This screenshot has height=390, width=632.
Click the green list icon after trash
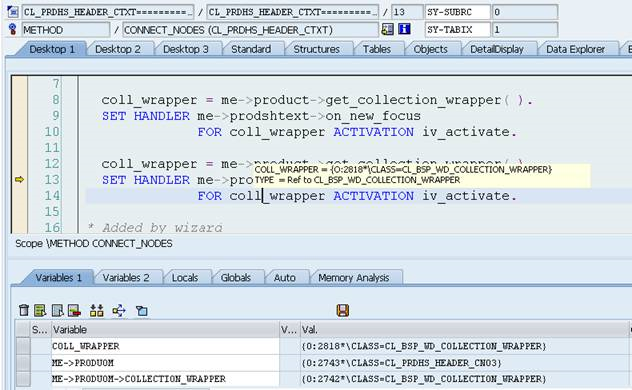tap(40, 310)
